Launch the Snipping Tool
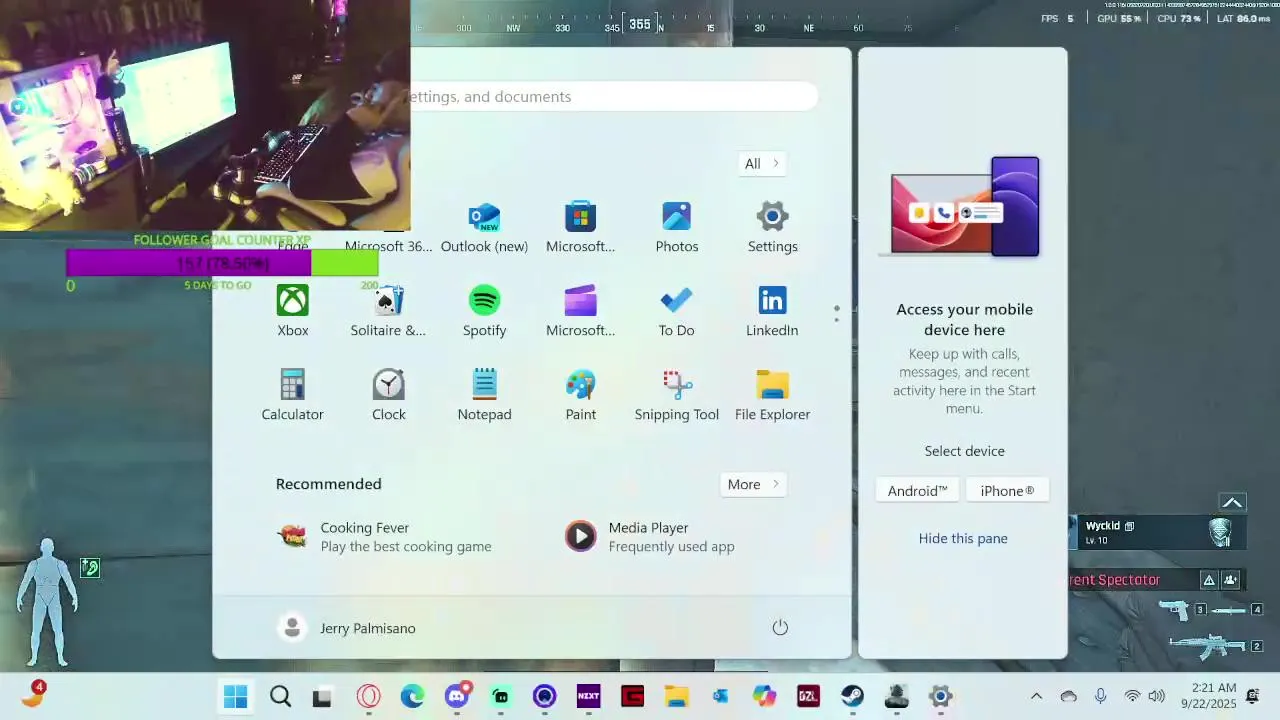The width and height of the screenshot is (1280, 720). [x=677, y=396]
